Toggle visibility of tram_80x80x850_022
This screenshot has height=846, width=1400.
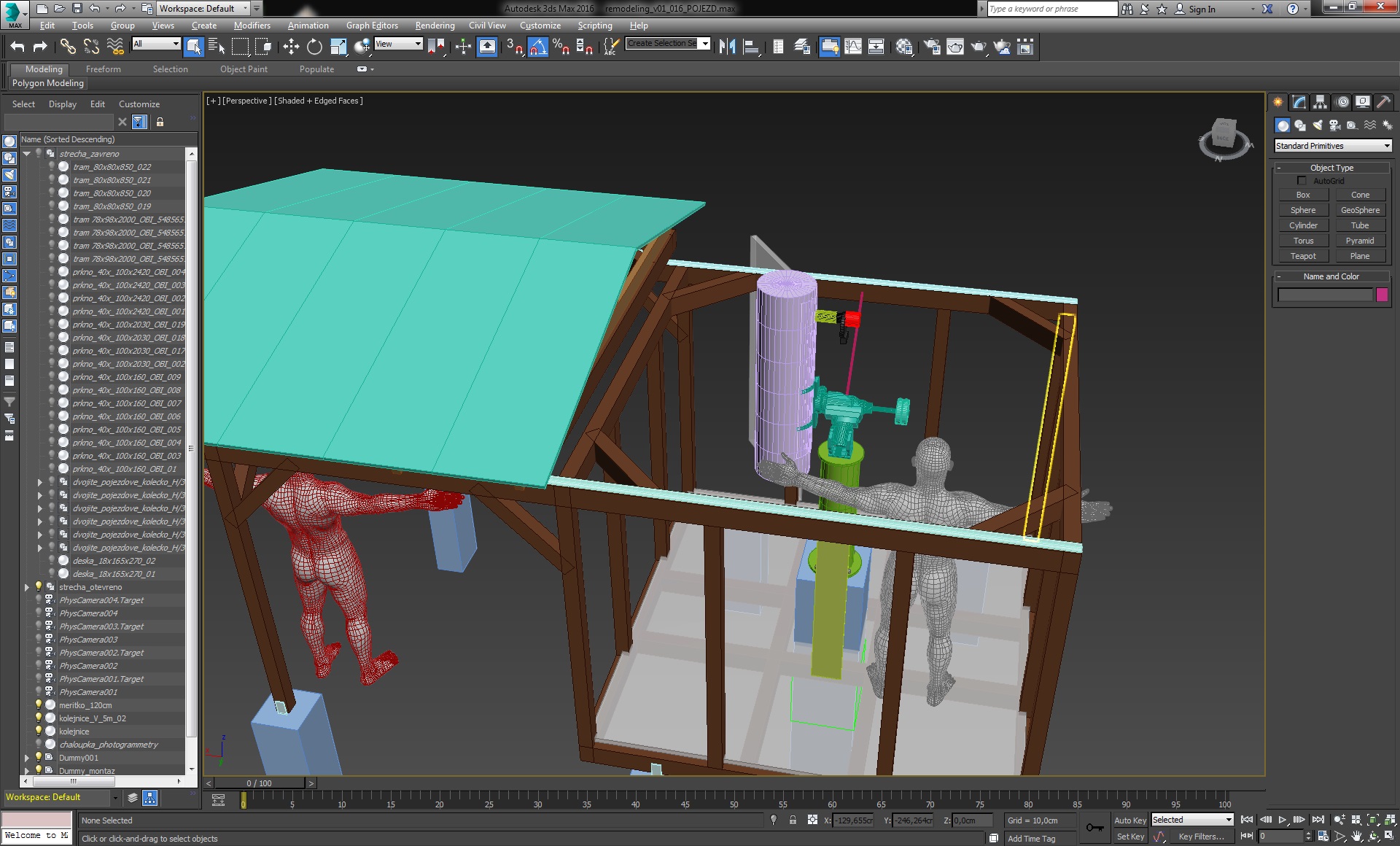52,167
